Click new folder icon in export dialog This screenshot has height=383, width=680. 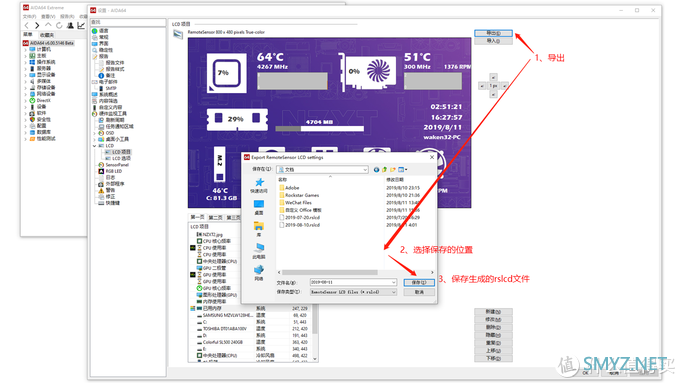(393, 170)
